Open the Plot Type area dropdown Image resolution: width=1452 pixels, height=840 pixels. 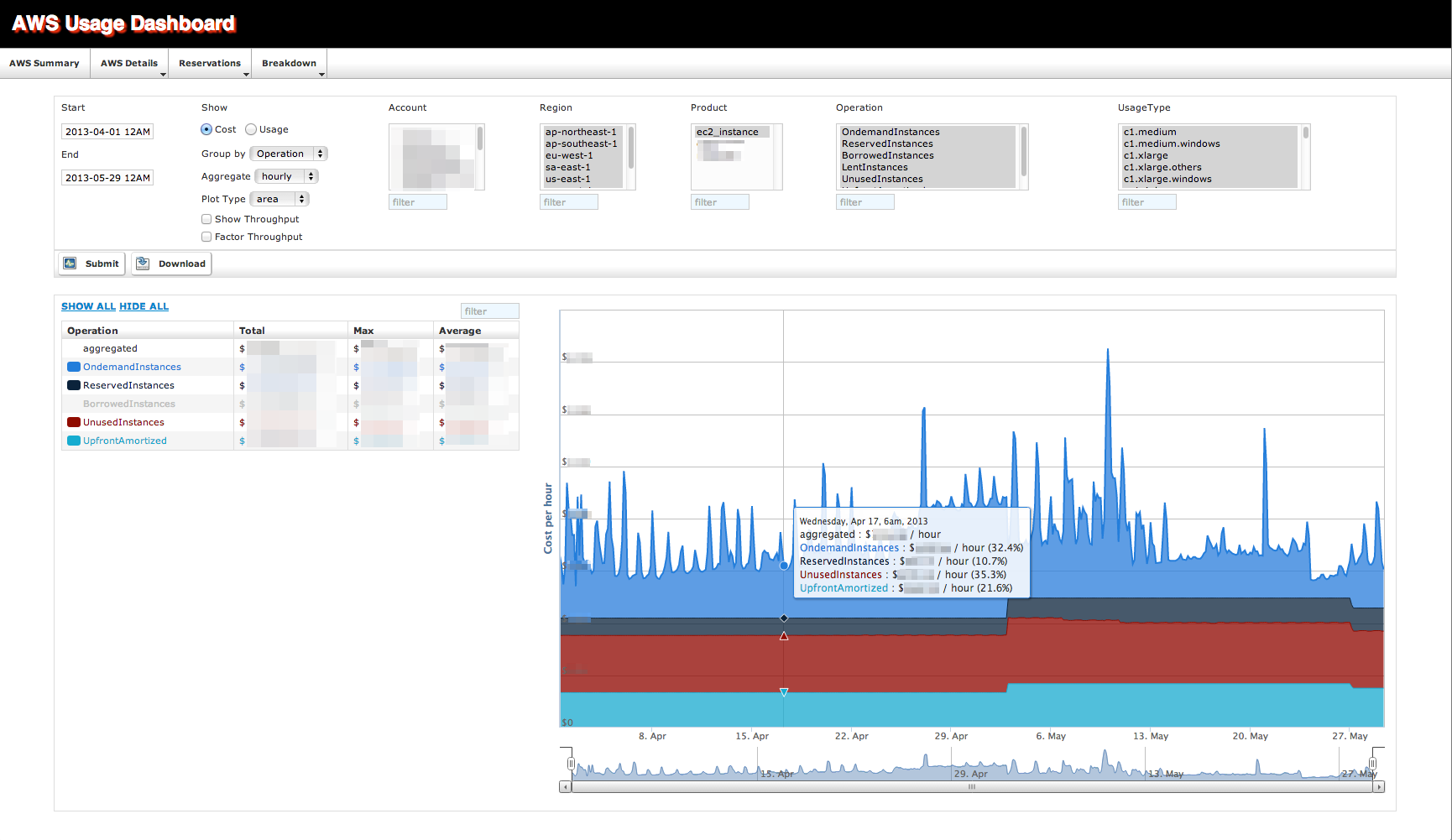pyautogui.click(x=280, y=199)
